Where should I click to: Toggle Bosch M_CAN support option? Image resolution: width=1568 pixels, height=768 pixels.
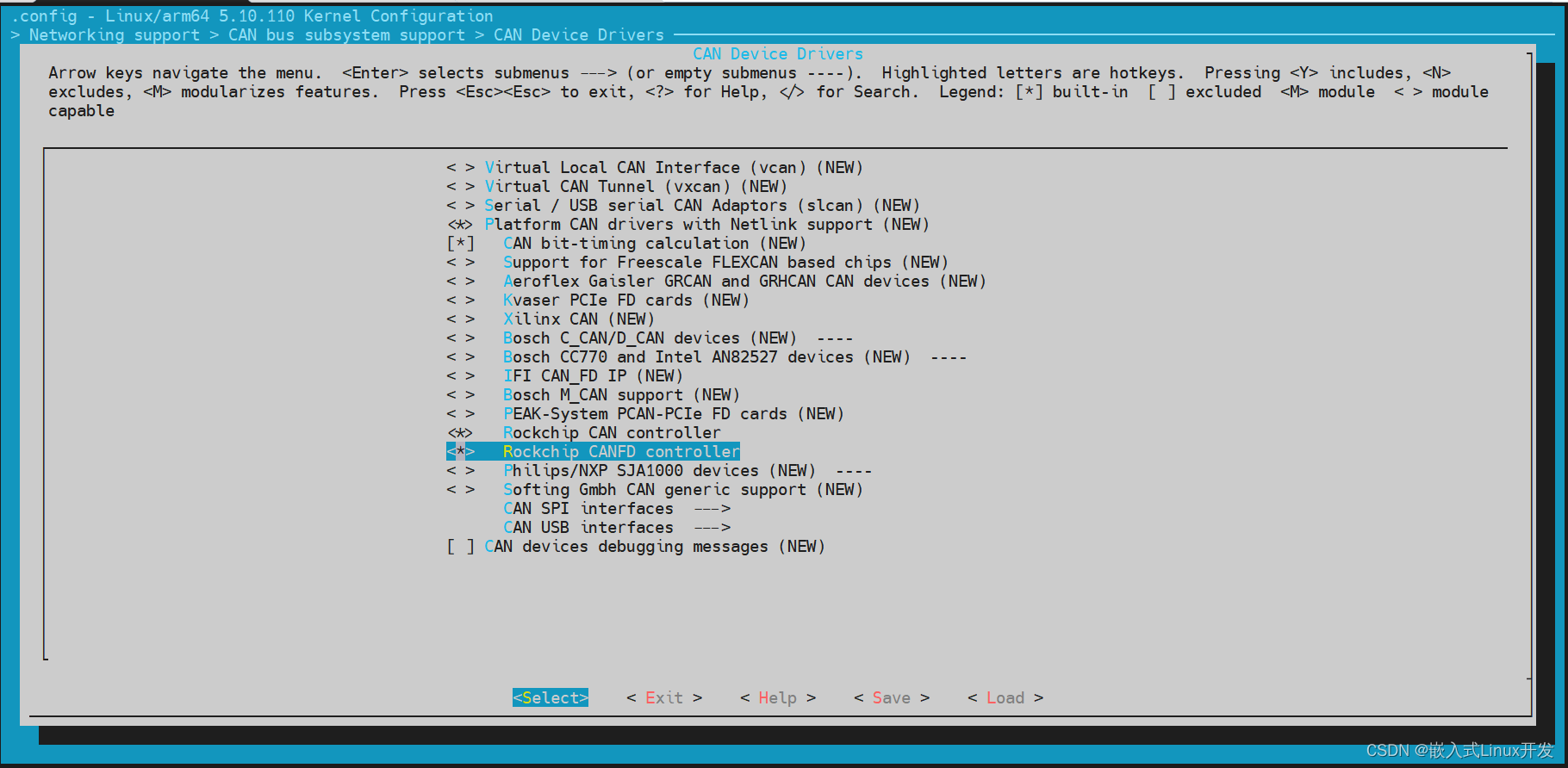(594, 395)
